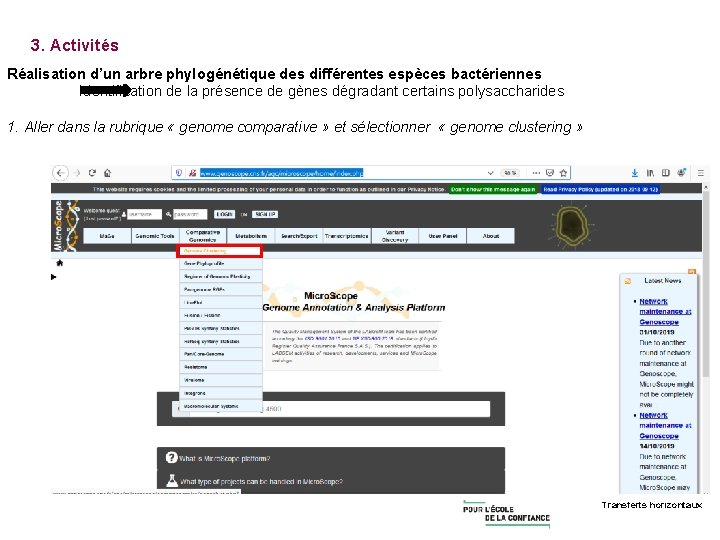The height and width of the screenshot is (540, 720).
Task: Click the LOGIN button
Action: (224, 214)
